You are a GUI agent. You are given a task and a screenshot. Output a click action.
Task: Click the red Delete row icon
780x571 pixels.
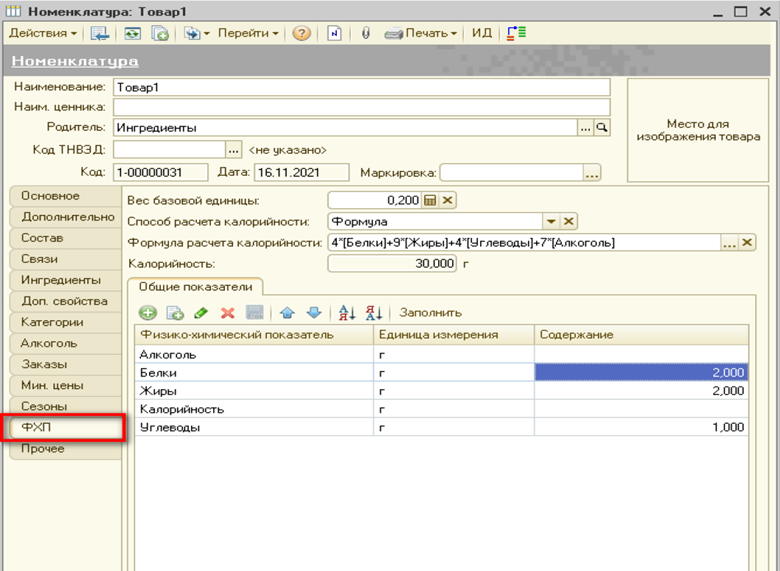pos(227,313)
